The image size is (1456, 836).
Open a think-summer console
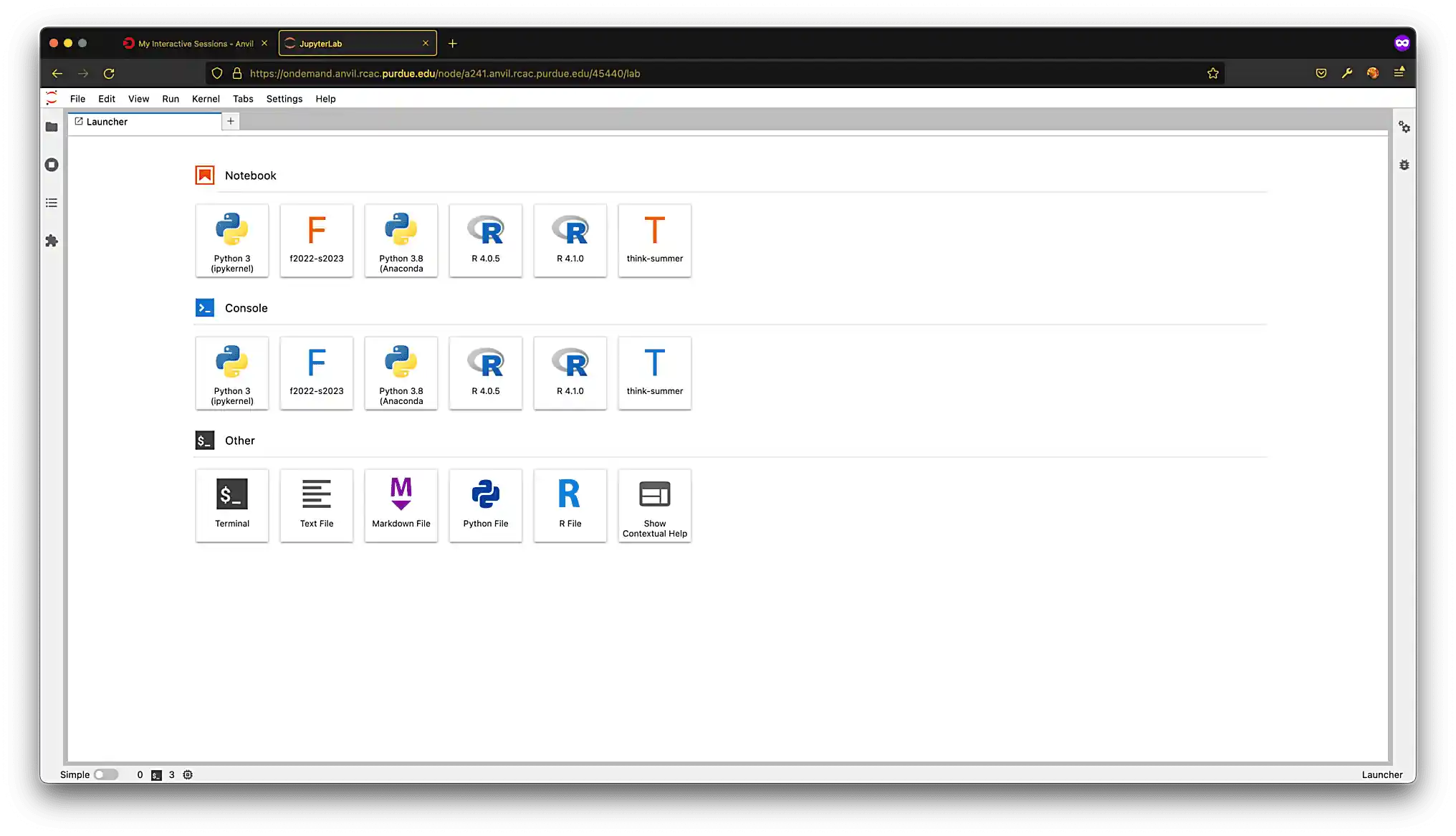[x=655, y=373]
